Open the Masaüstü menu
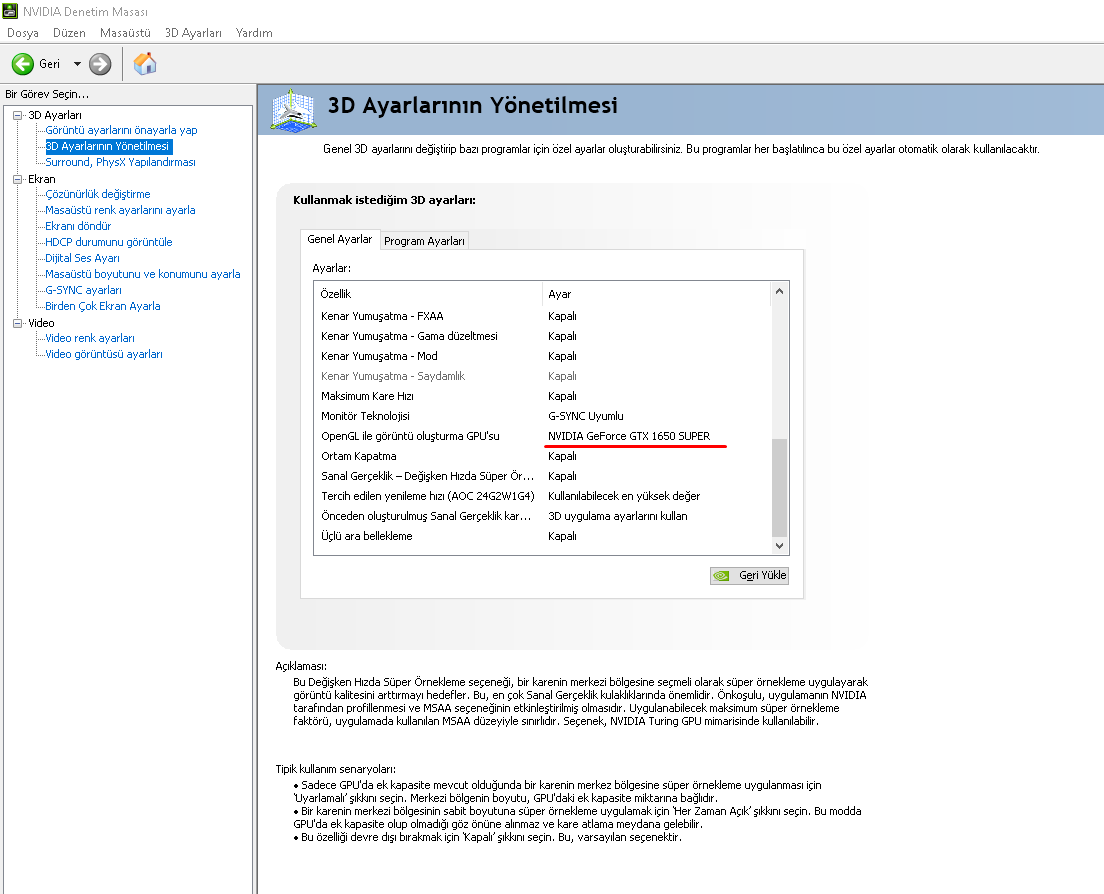Screen dimensions: 1104x894 pos(125,33)
